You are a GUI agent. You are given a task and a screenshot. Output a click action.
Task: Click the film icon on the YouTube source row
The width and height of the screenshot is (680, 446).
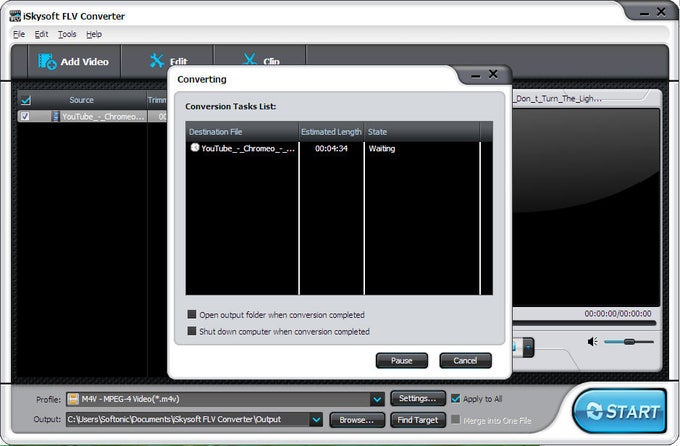56,116
